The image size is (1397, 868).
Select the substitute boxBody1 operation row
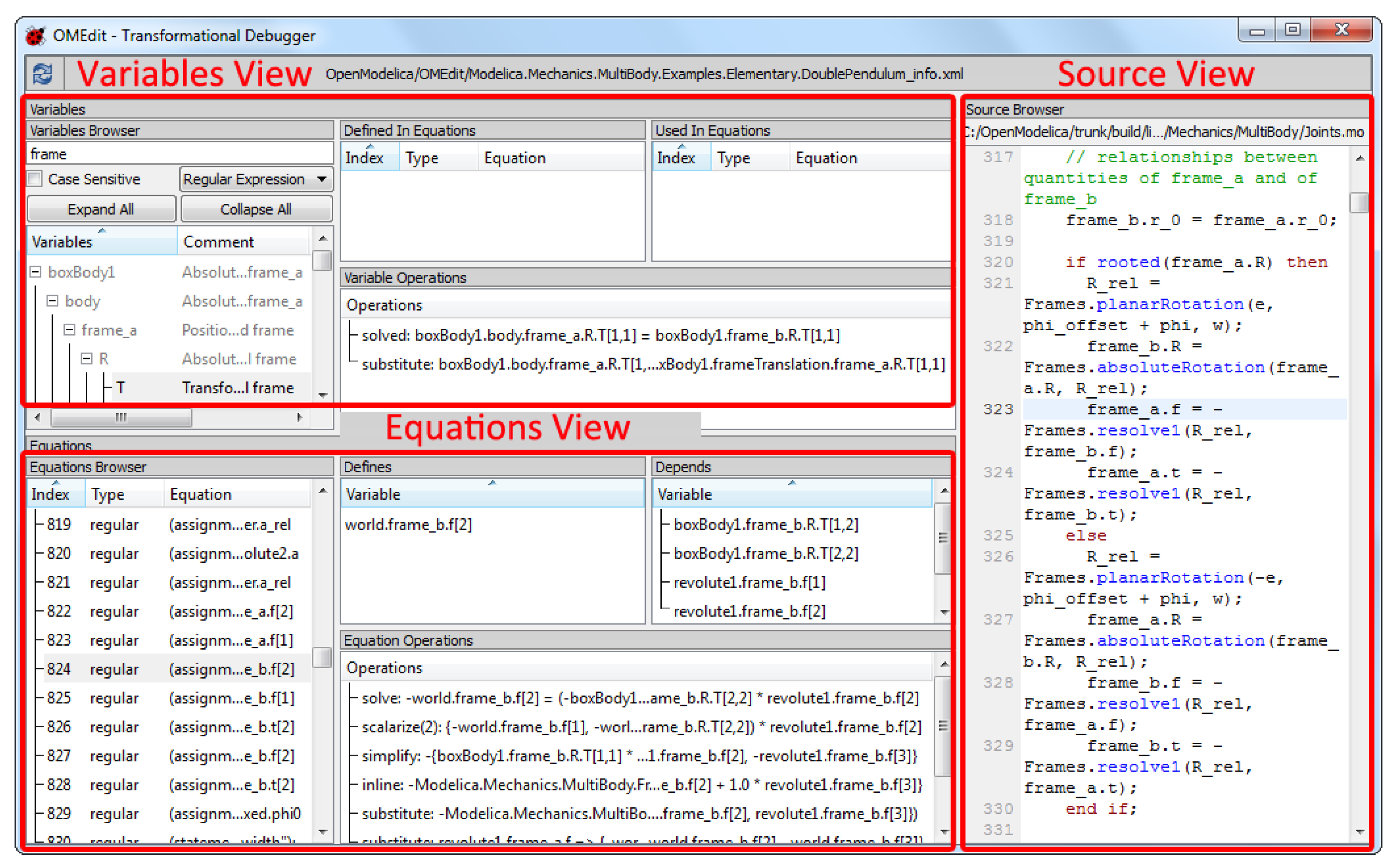pyautogui.click(x=653, y=365)
